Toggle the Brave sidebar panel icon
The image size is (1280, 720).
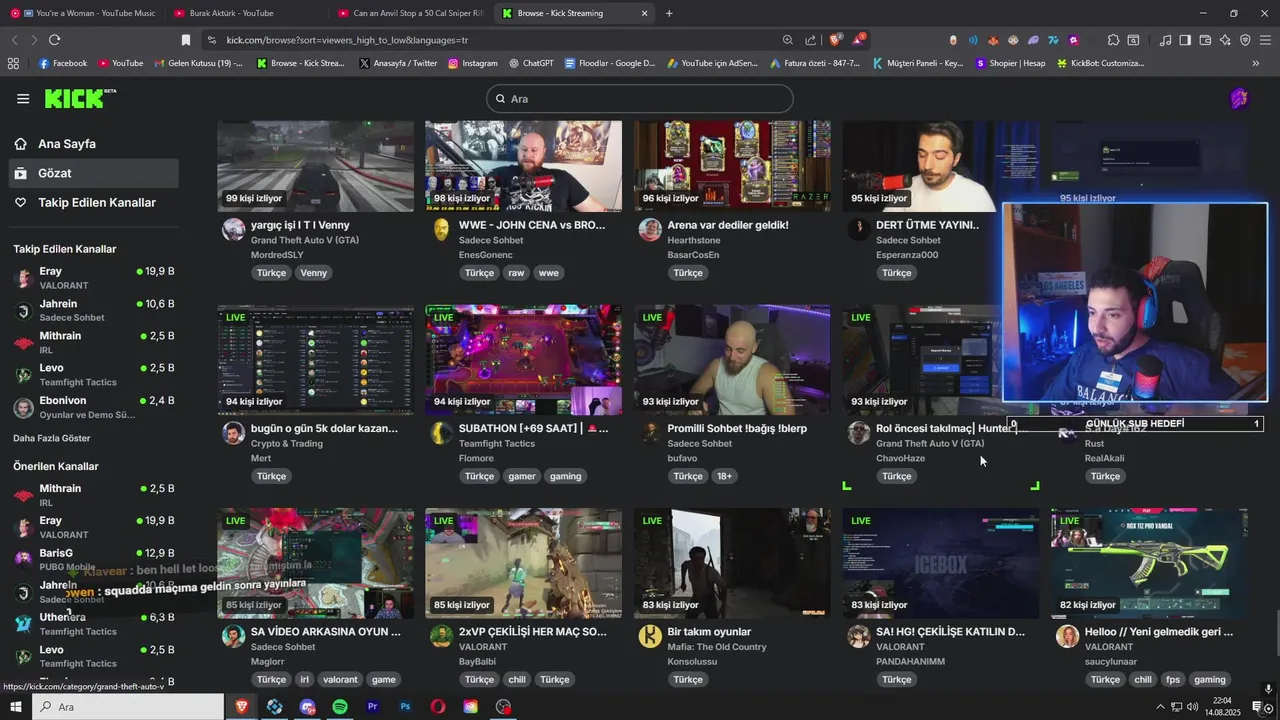[1185, 40]
